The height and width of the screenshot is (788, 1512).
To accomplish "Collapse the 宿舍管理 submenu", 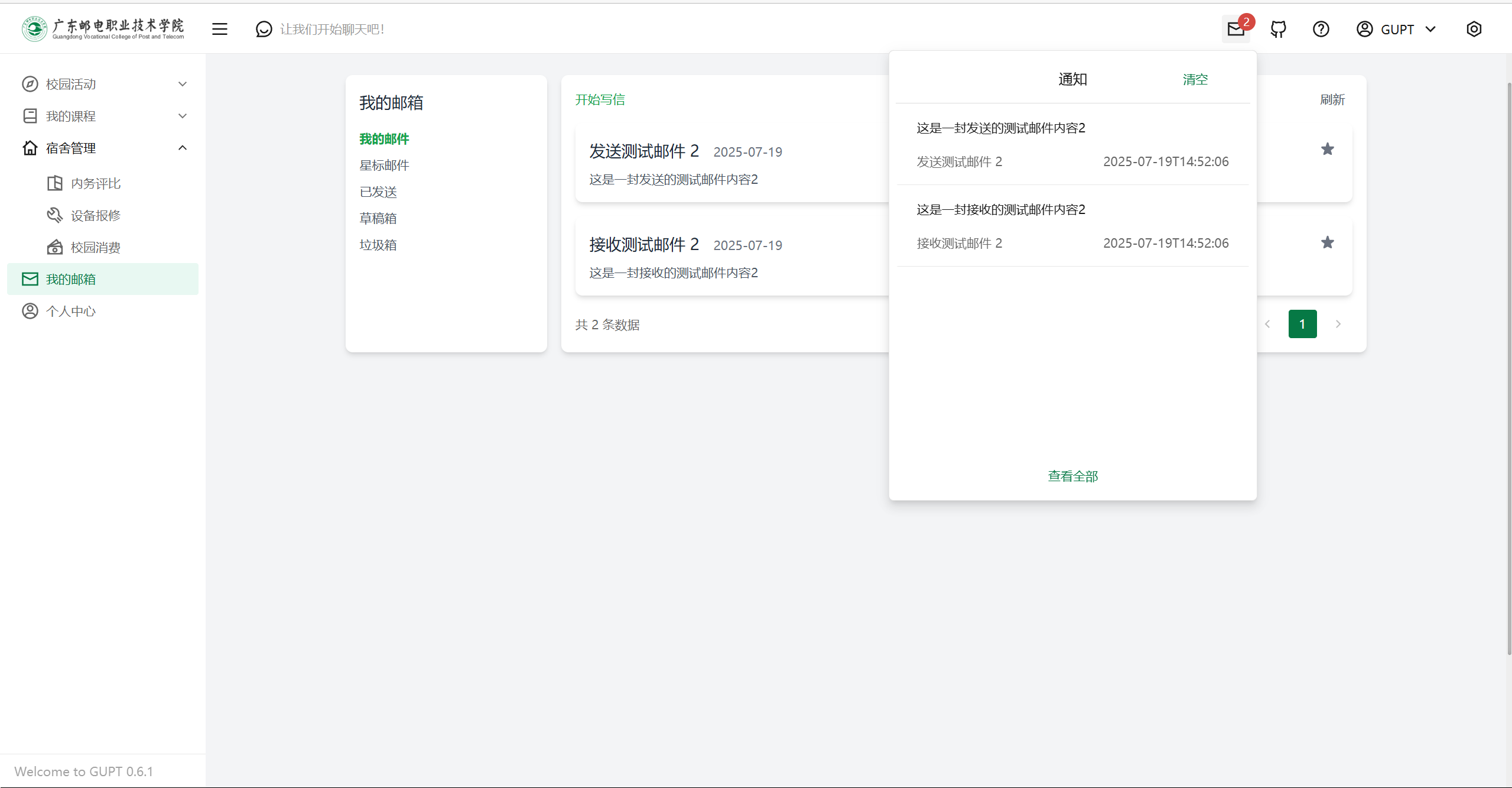I will (x=183, y=148).
